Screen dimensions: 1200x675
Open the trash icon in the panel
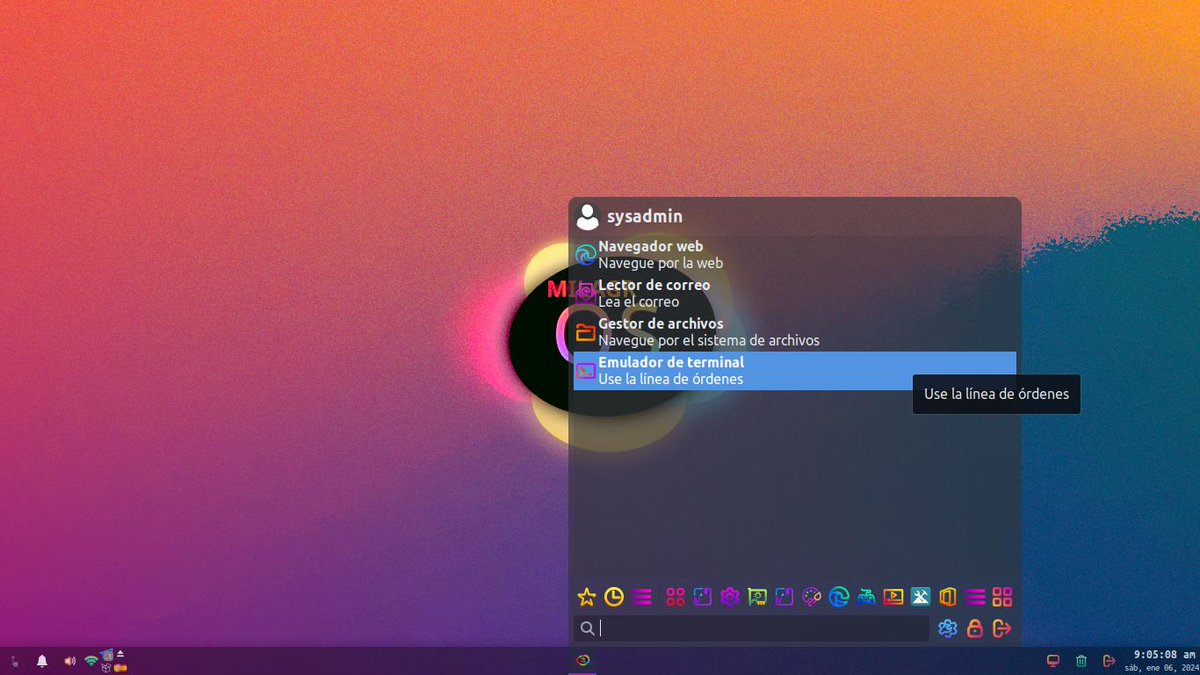click(x=1081, y=661)
